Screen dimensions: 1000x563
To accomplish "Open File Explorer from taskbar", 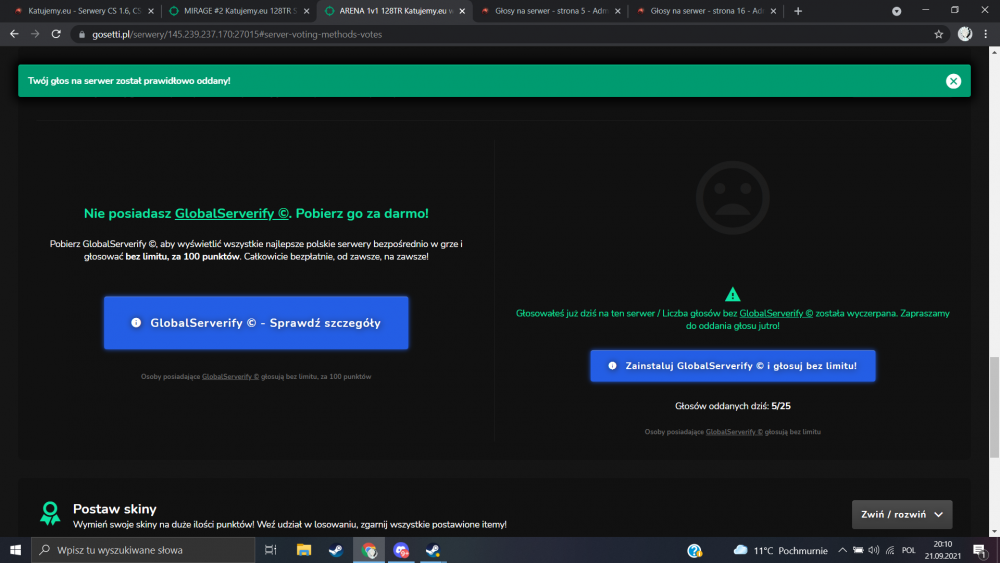I will 304,550.
